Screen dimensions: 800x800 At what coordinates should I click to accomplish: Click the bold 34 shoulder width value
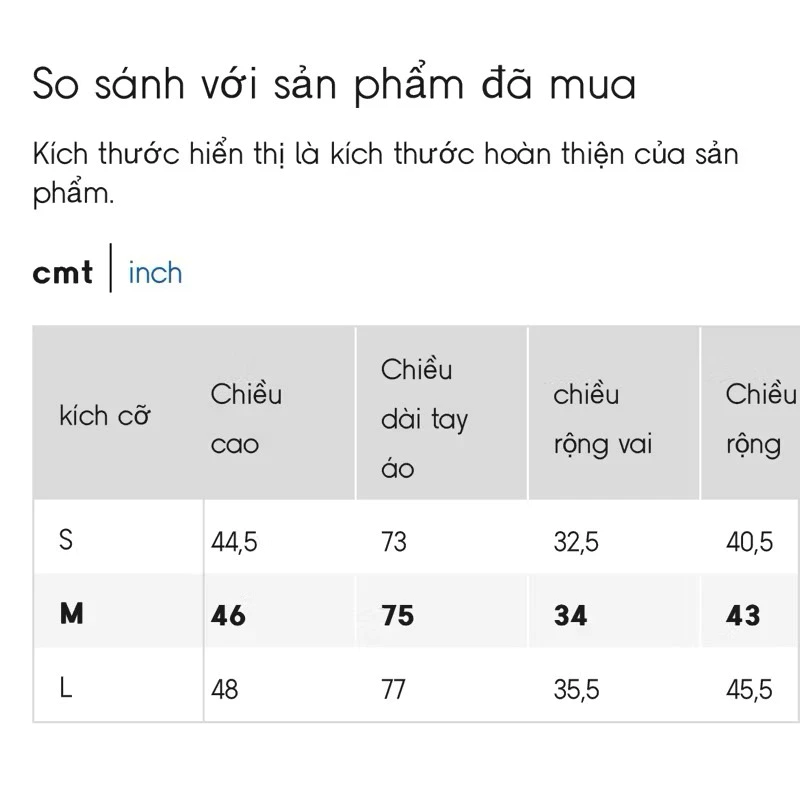coord(571,615)
